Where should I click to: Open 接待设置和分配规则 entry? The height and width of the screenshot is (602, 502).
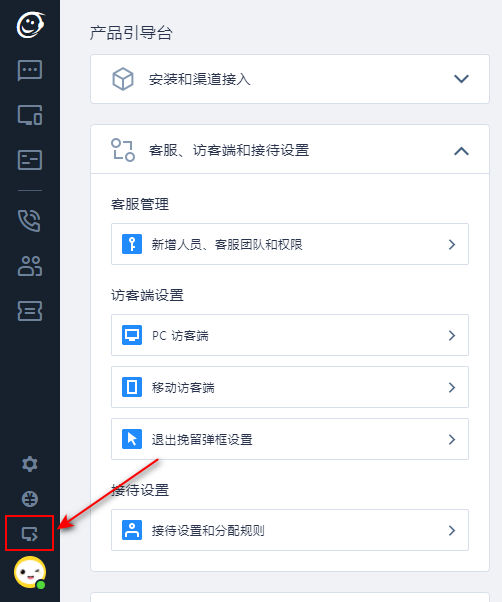click(290, 530)
